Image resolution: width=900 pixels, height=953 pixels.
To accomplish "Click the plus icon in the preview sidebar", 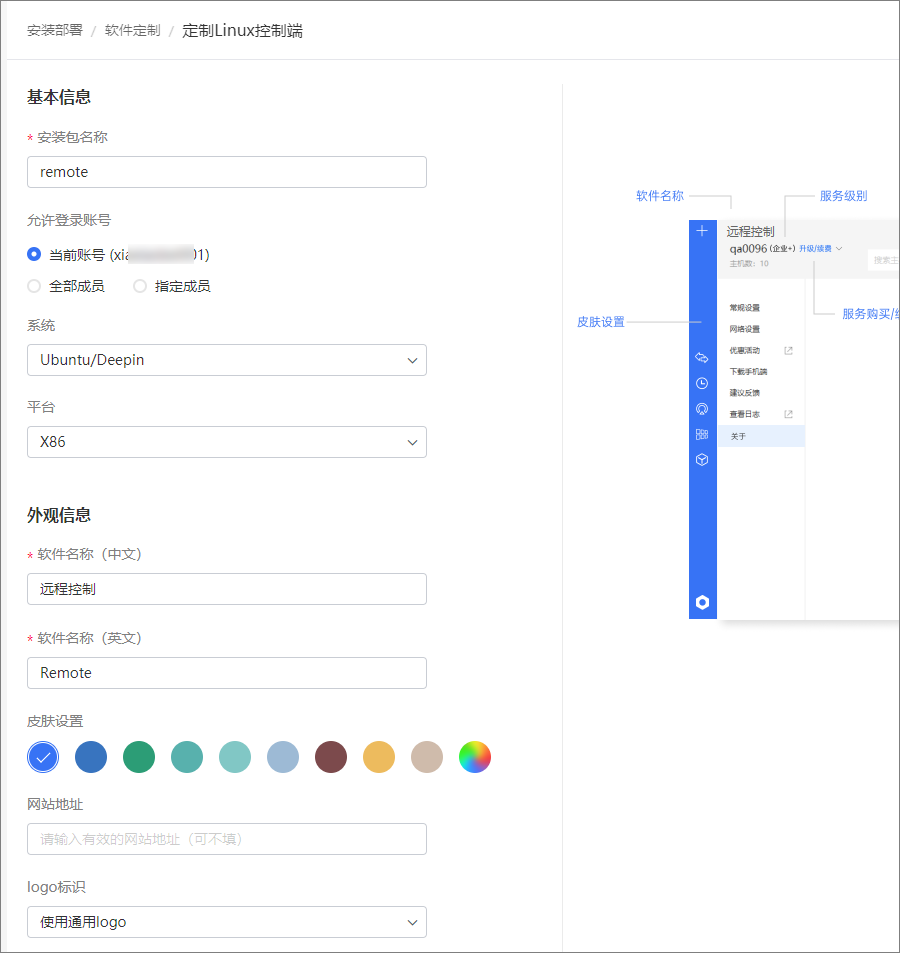I will [702, 231].
